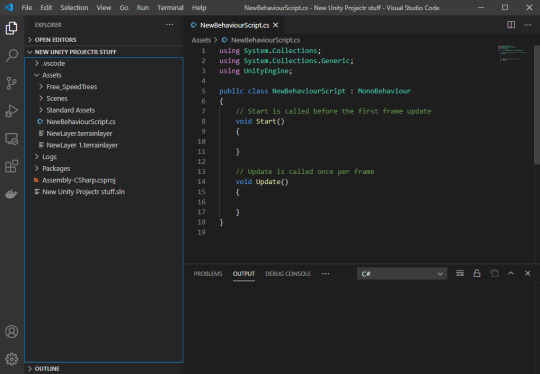Open the Extensions view
The height and width of the screenshot is (374, 540).
tap(12, 166)
